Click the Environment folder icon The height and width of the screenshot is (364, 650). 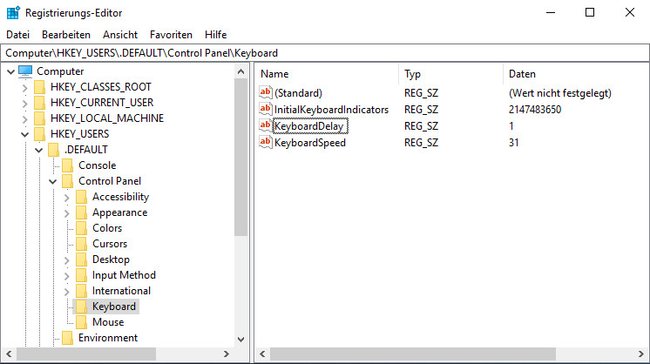67,338
